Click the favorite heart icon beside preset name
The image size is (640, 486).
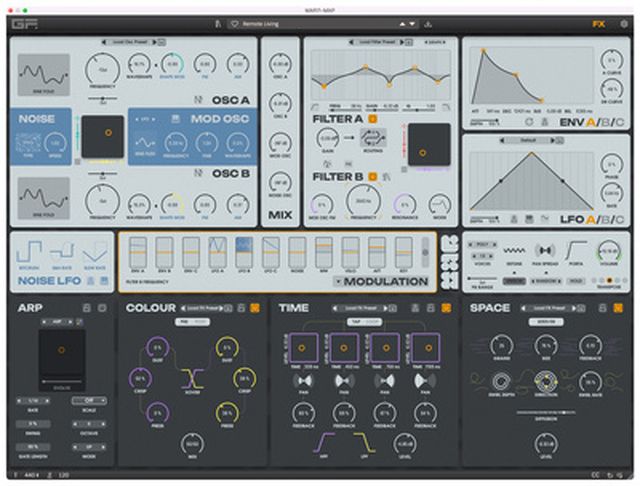[x=233, y=22]
